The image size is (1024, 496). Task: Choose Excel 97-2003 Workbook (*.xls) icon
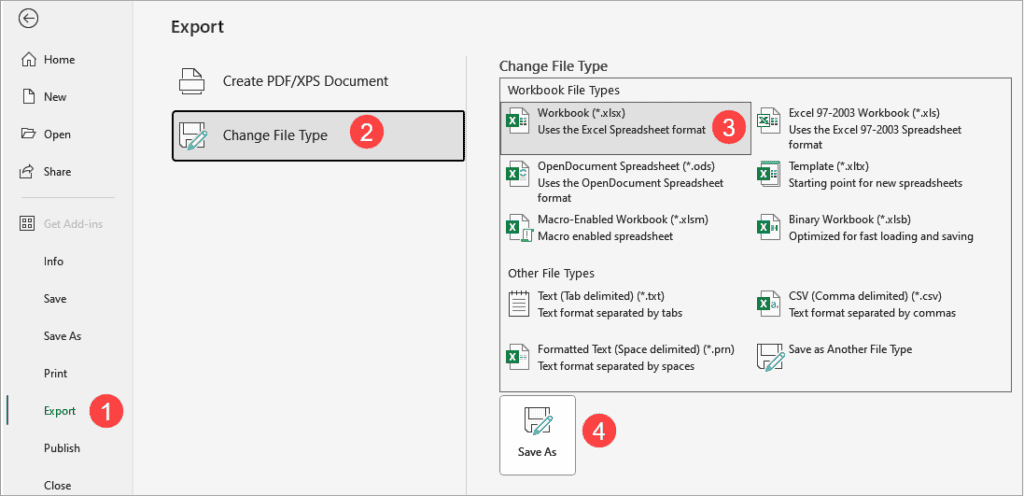pos(768,122)
